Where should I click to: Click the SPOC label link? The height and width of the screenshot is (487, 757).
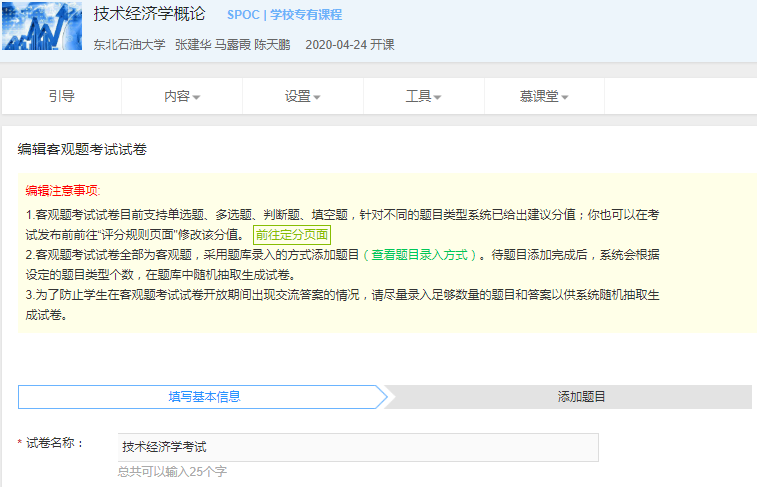(x=243, y=15)
